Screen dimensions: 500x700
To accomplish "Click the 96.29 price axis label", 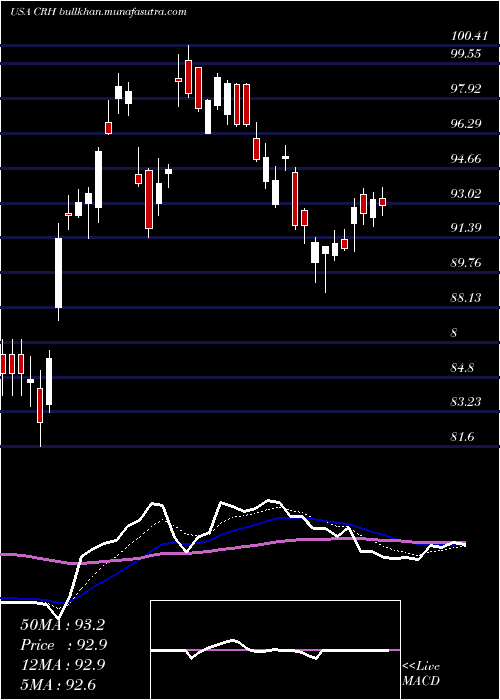I will [467, 123].
